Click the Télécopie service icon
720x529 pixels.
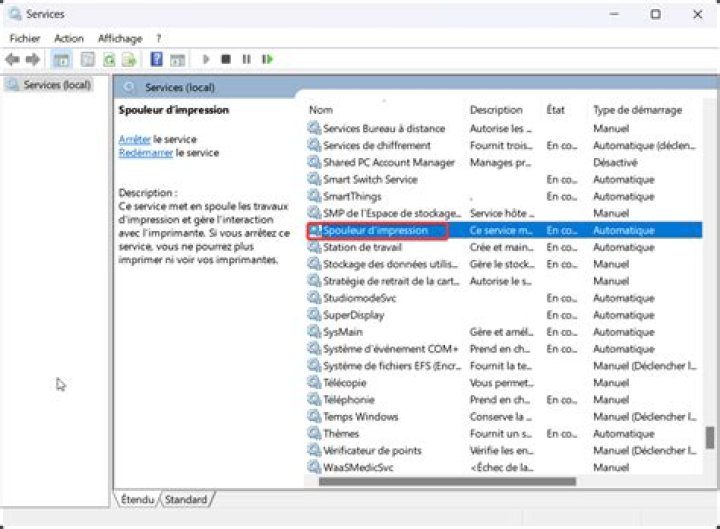tap(314, 383)
